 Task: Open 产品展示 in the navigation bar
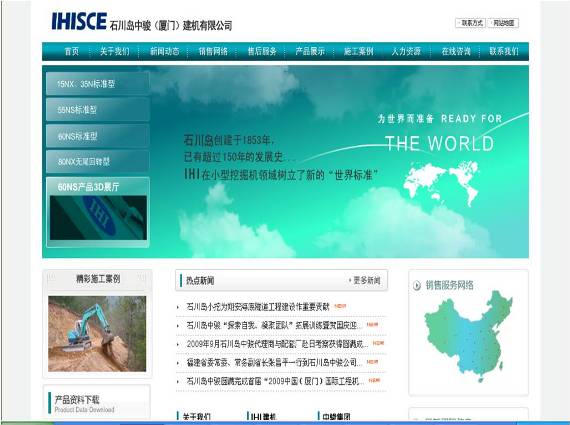tap(310, 51)
